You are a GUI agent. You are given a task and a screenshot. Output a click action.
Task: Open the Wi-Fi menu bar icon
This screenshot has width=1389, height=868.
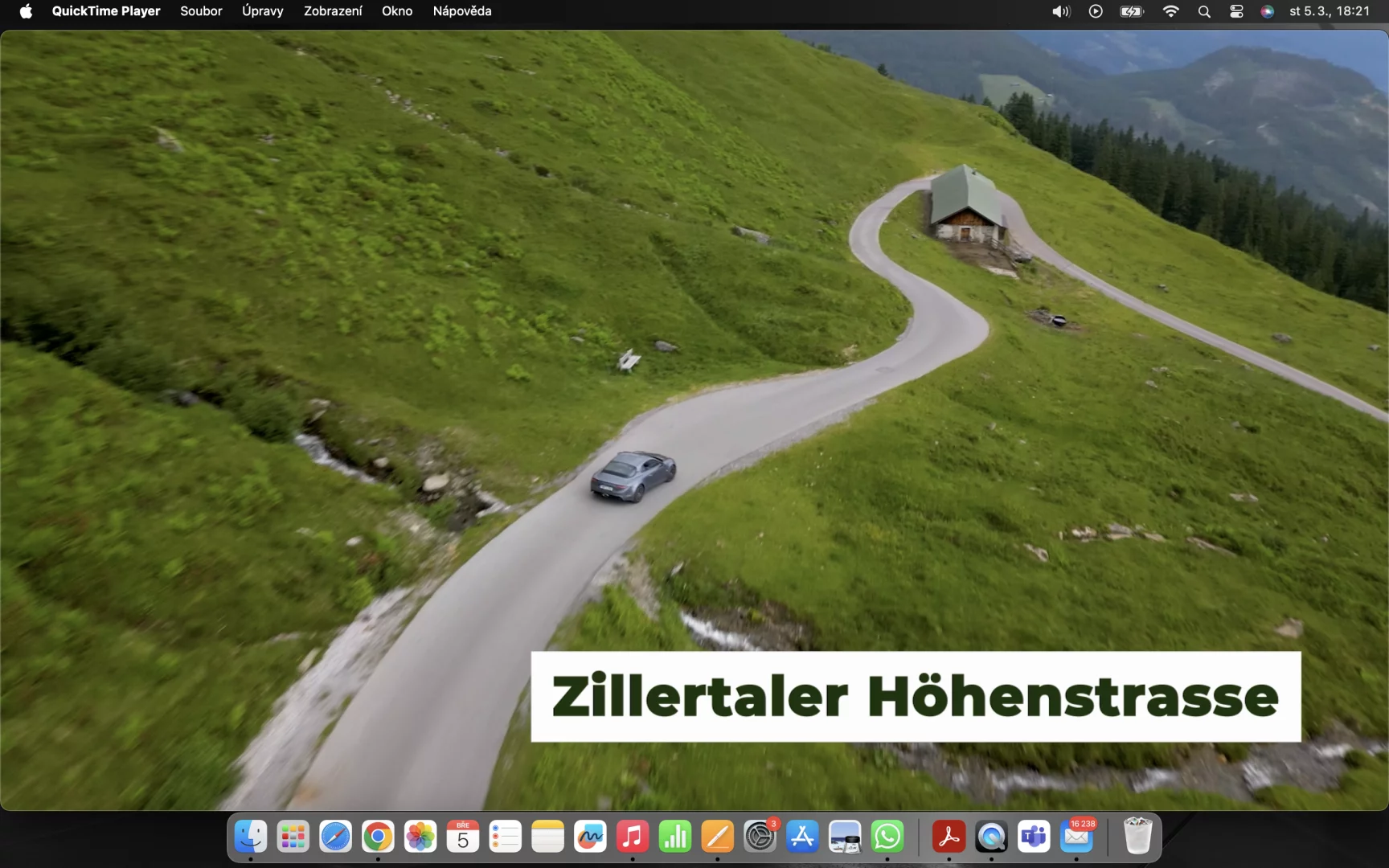tap(1170, 11)
